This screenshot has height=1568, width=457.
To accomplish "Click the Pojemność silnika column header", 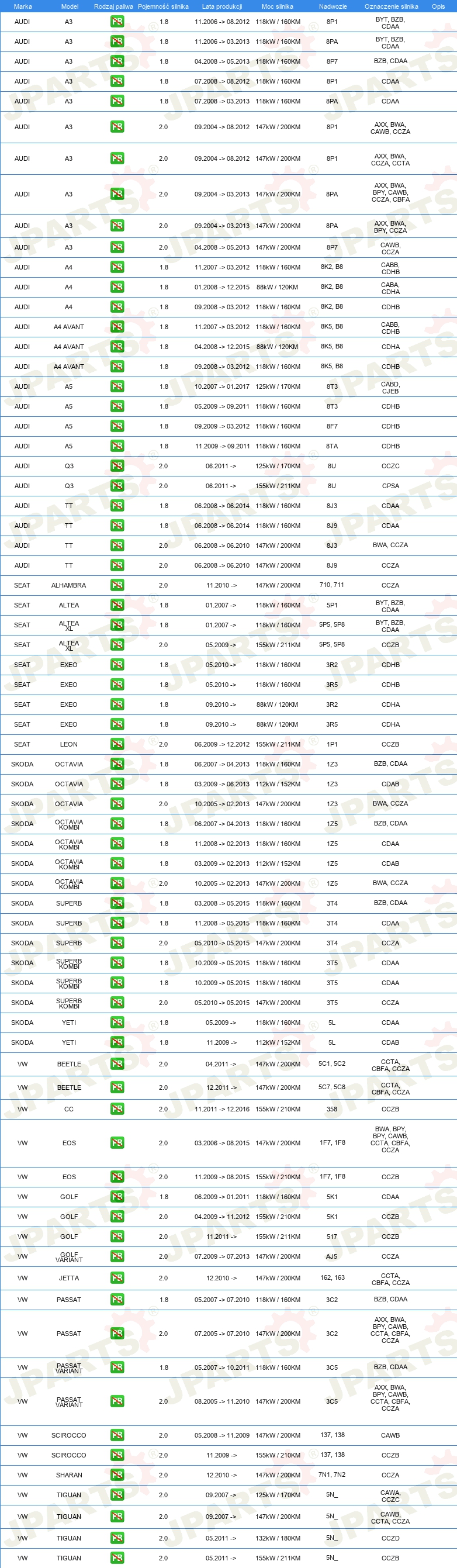I will 163,6.
